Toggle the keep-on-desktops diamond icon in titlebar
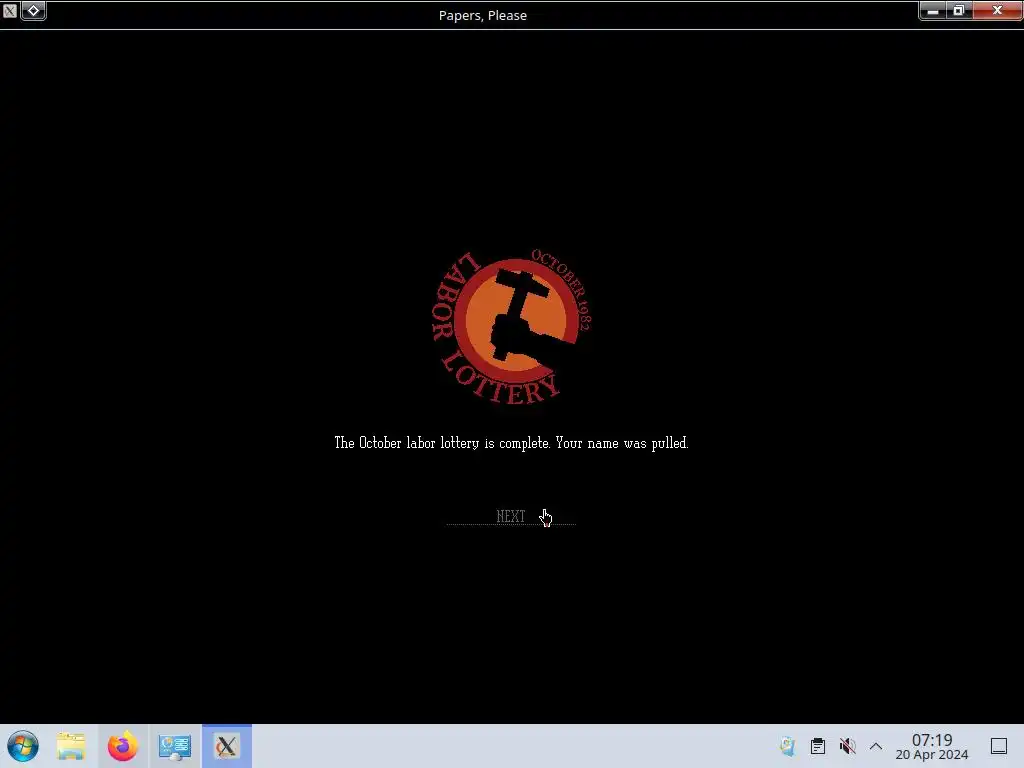This screenshot has width=1024, height=768. point(33,10)
